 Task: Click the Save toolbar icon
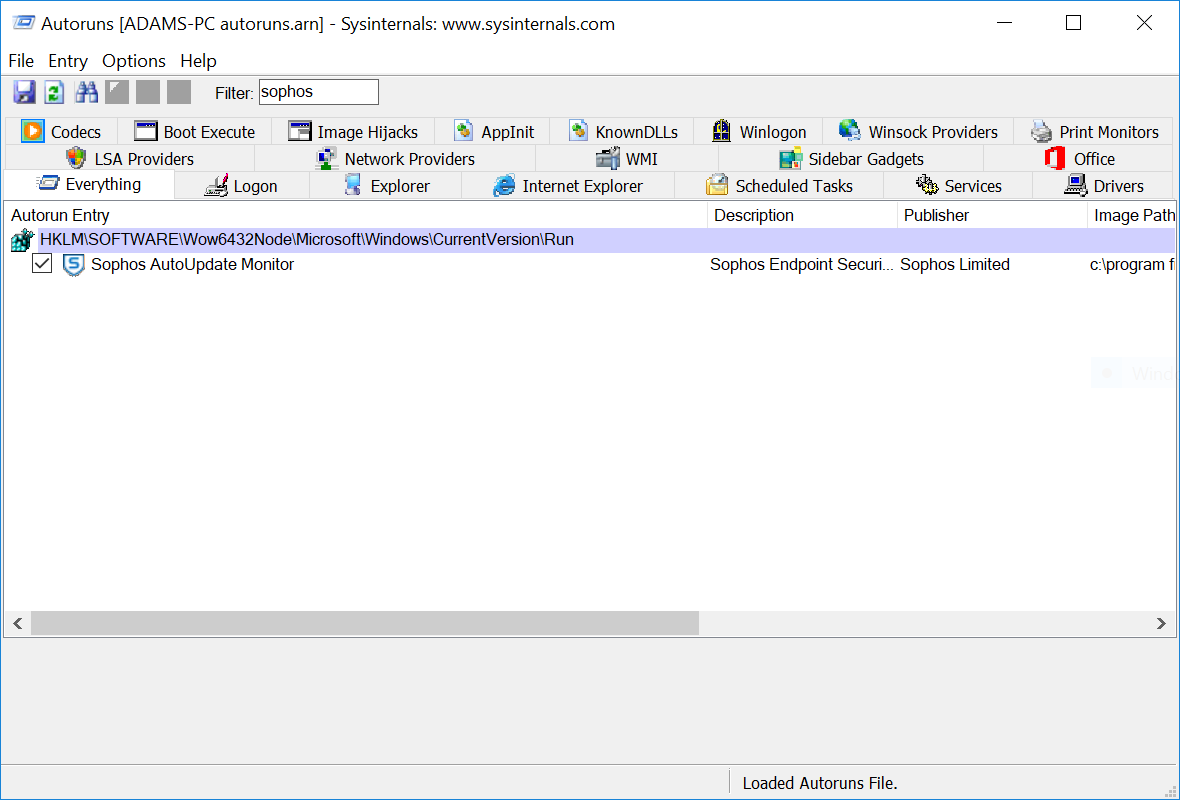(x=24, y=93)
